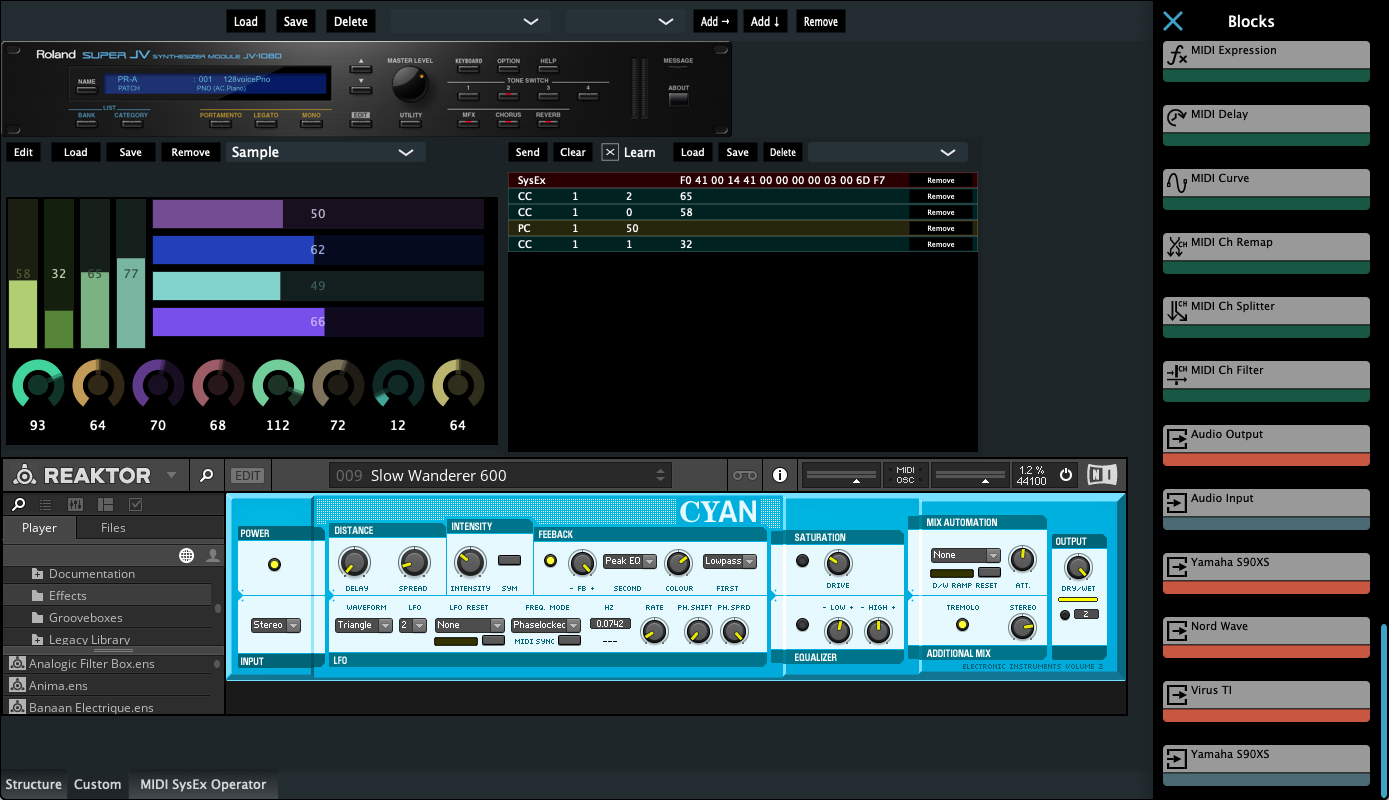Open the Peak EQ filter dropdown
This screenshot has width=1389, height=800.
coord(629,561)
